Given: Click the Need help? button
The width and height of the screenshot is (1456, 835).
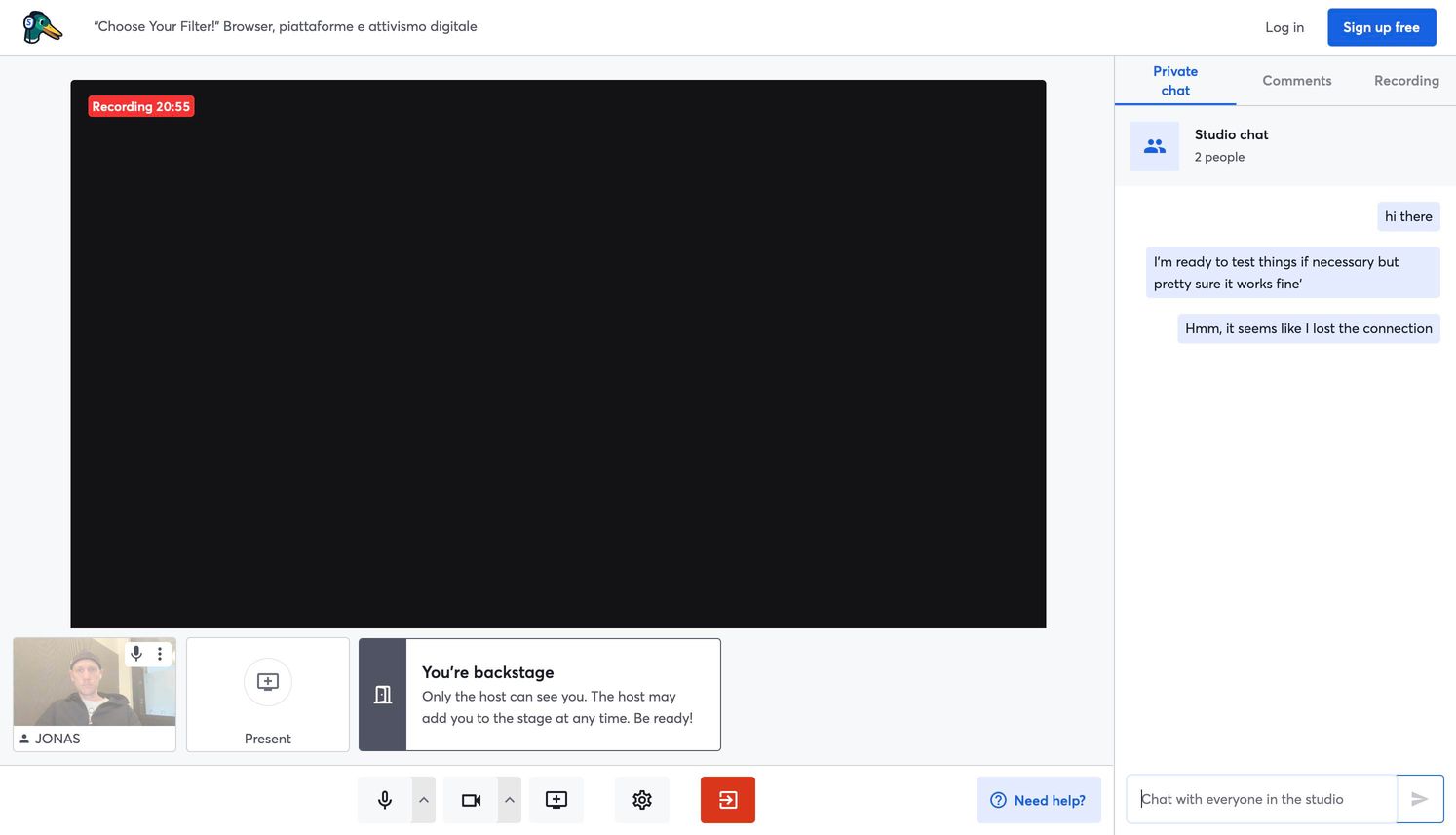Looking at the screenshot, I should point(1039,800).
